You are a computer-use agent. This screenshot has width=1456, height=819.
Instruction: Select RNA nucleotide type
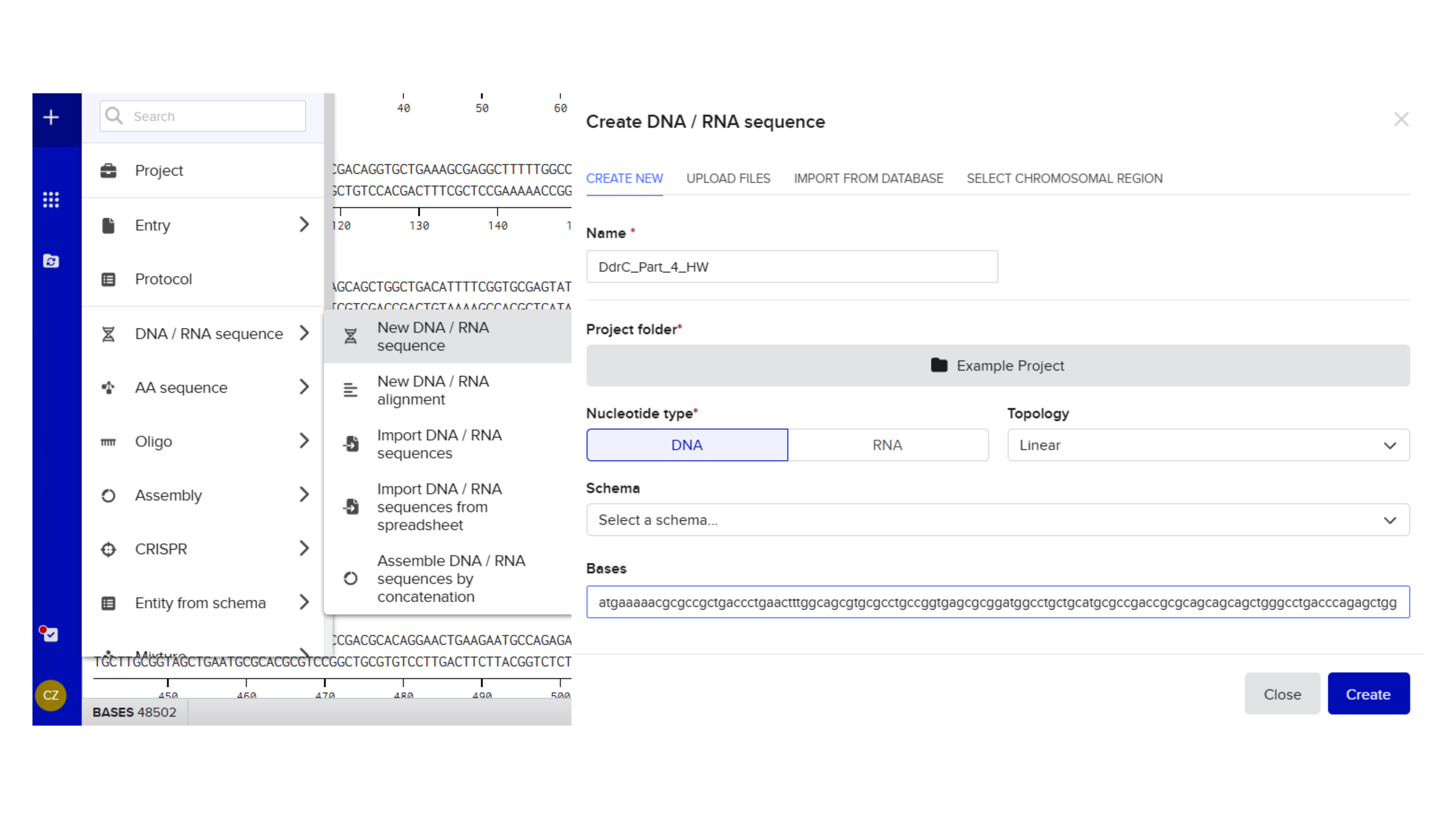click(x=887, y=445)
